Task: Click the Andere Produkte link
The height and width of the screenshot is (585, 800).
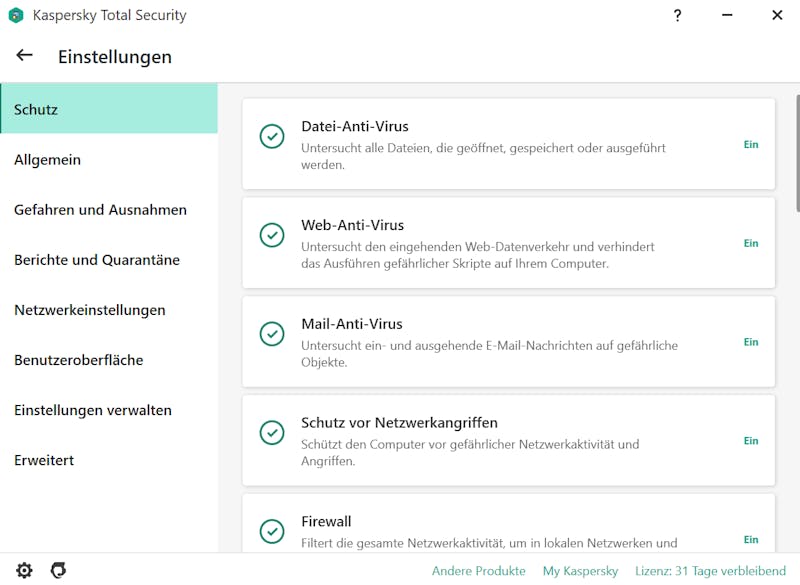Action: (x=479, y=571)
